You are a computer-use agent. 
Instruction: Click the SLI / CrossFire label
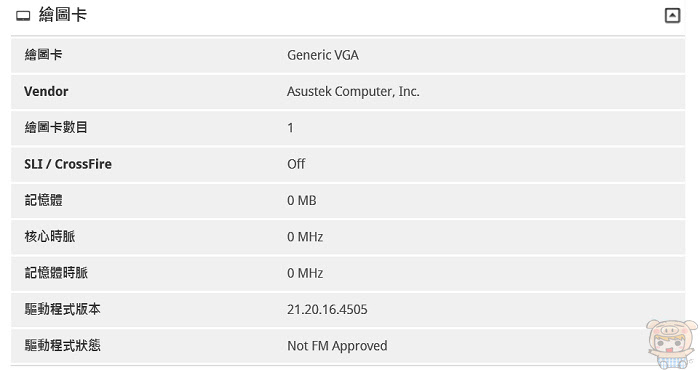tap(68, 164)
